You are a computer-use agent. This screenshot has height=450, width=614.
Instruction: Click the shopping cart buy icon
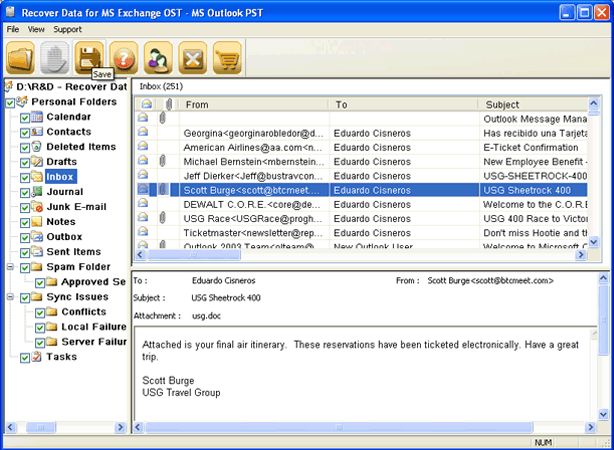227,58
